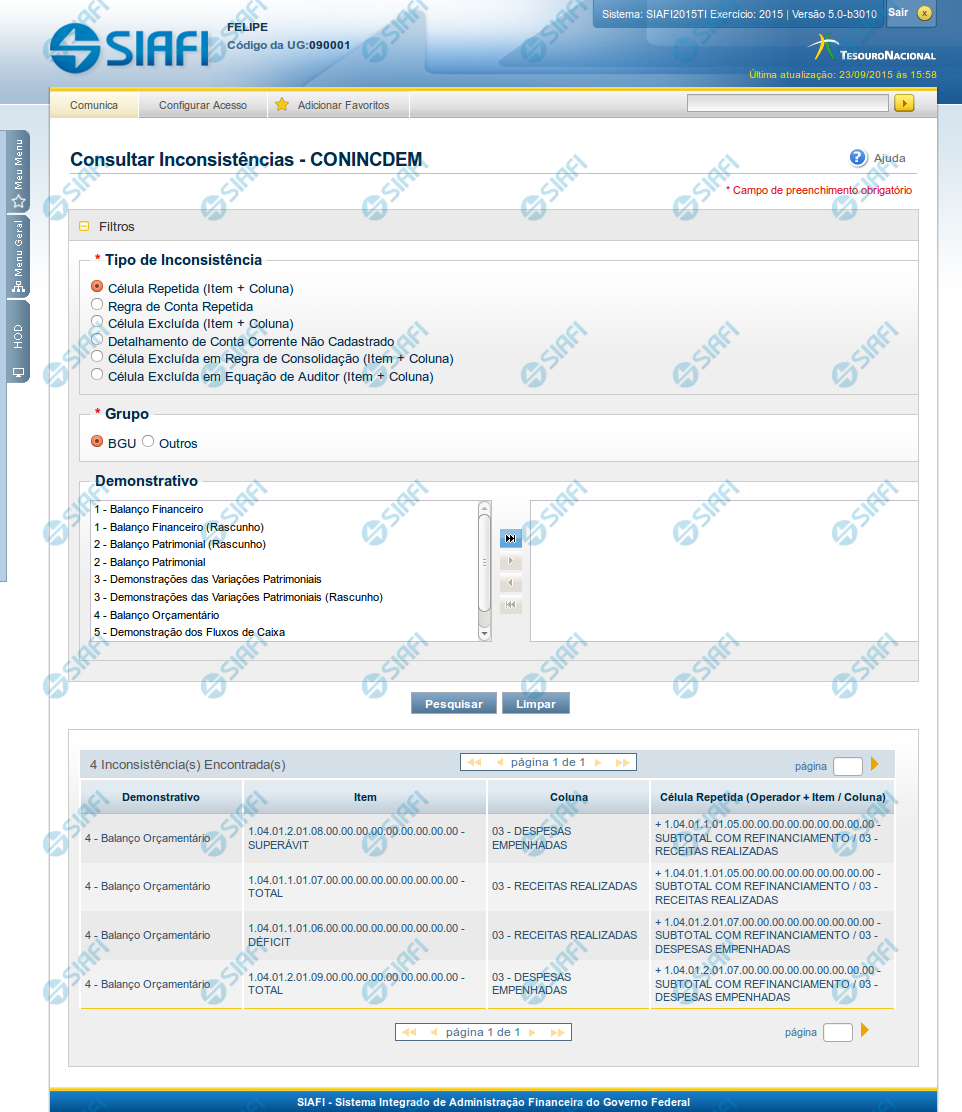Choose the Outros group radio button

(x=148, y=441)
